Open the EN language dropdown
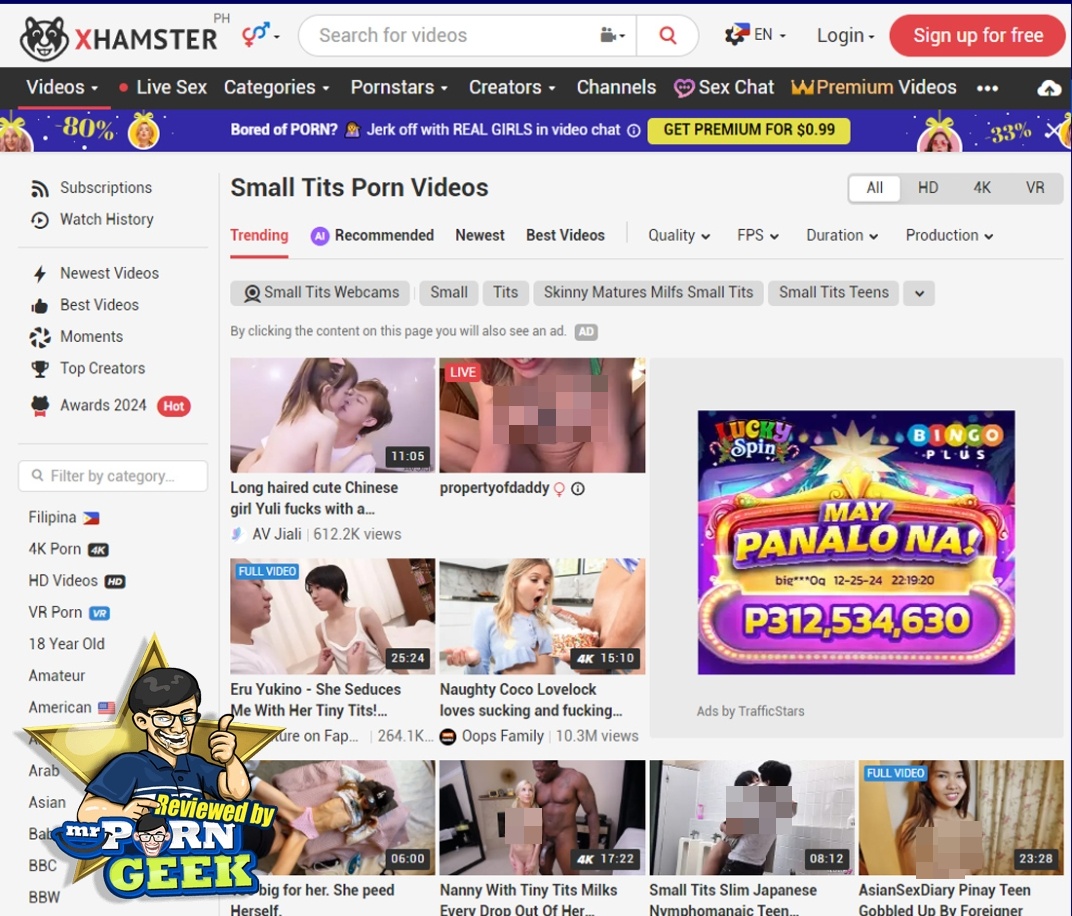 click(755, 34)
